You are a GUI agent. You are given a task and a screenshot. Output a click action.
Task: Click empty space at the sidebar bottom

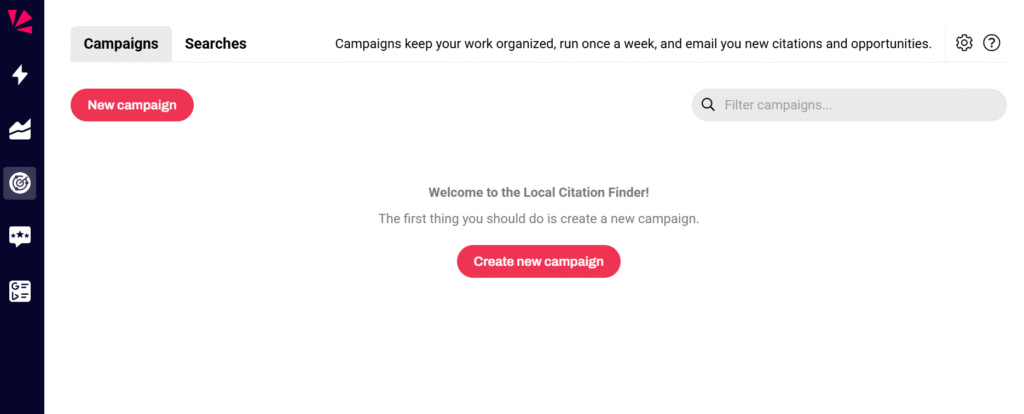pyautogui.click(x=20, y=370)
